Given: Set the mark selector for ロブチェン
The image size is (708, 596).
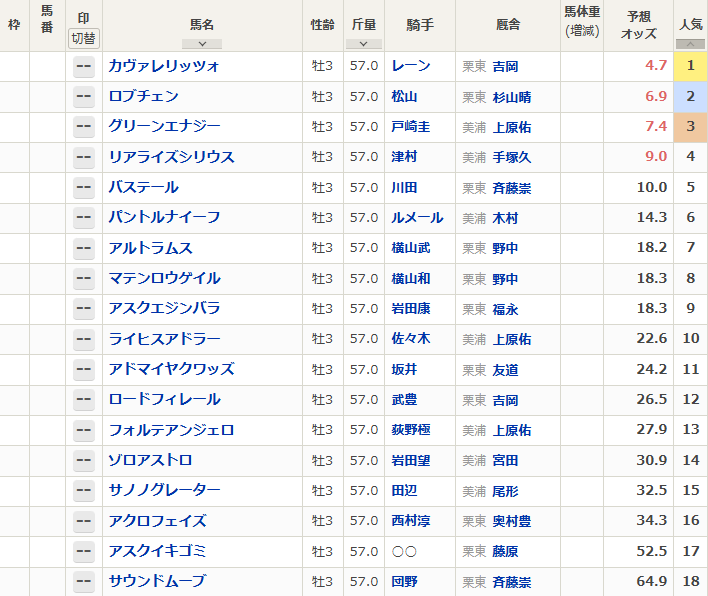Looking at the screenshot, I should coord(84,97).
